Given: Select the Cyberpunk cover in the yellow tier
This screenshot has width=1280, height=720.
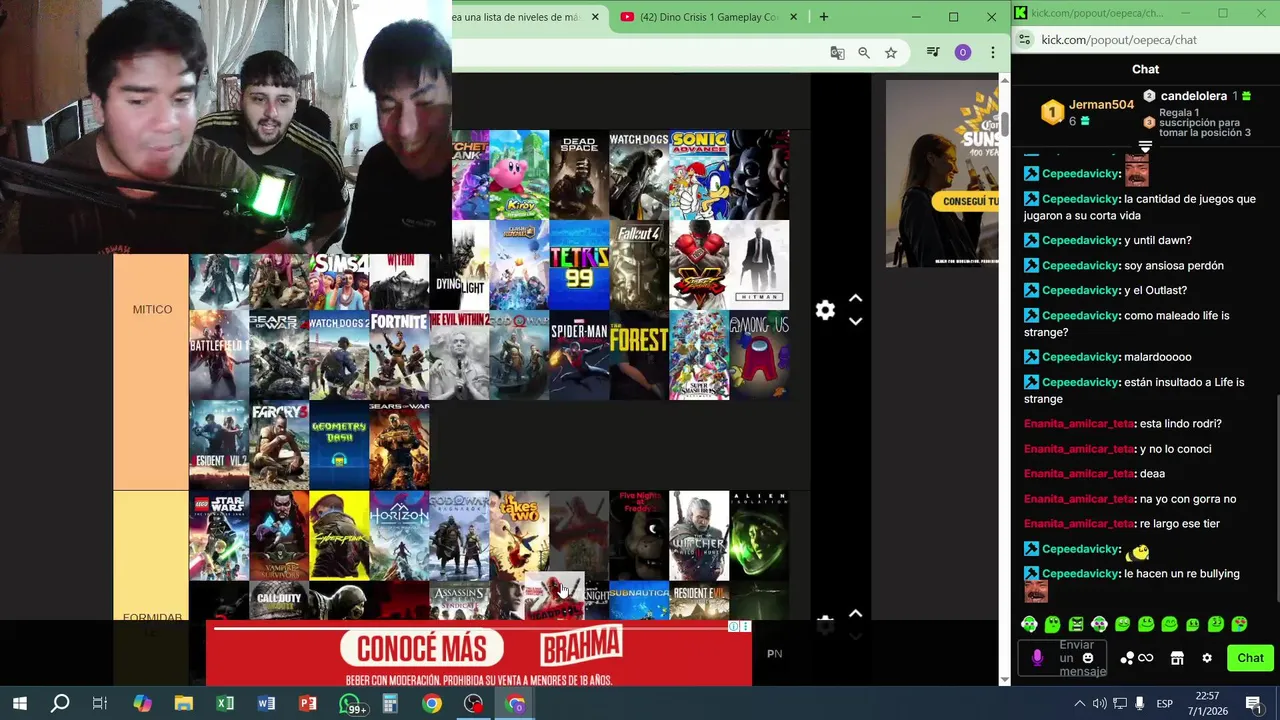Looking at the screenshot, I should (339, 535).
